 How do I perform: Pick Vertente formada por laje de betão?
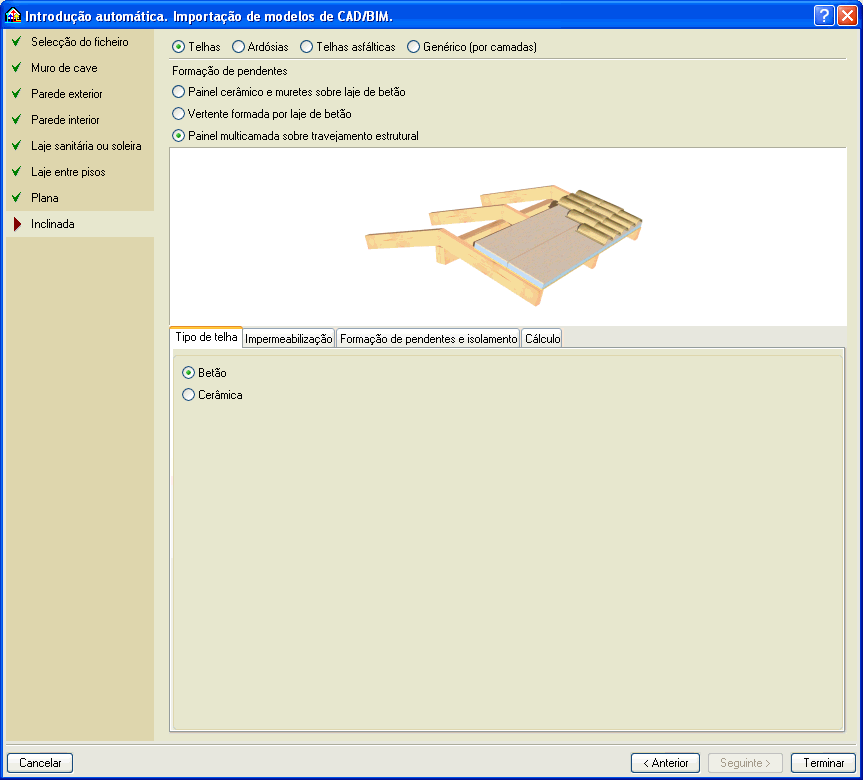coord(179,114)
